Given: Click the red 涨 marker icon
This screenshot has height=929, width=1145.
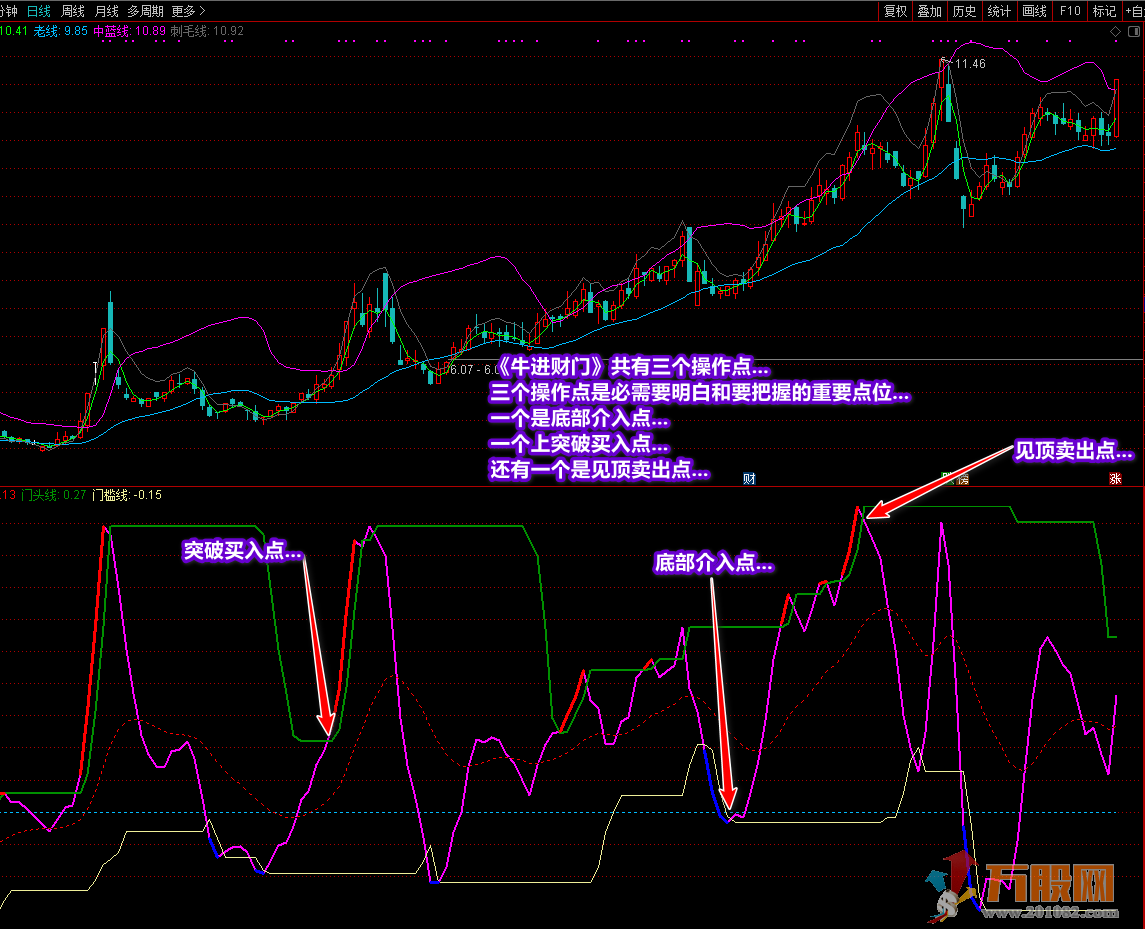Looking at the screenshot, I should [x=1114, y=479].
